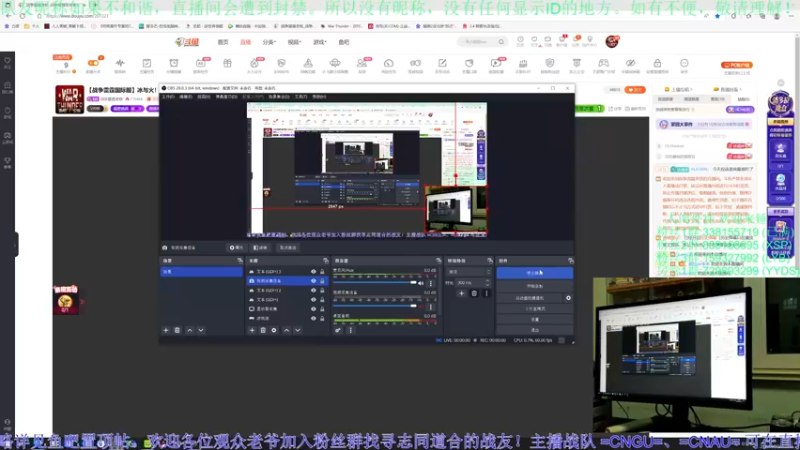
Task: Adjust the transition duration spinner arrows
Action: point(487,283)
